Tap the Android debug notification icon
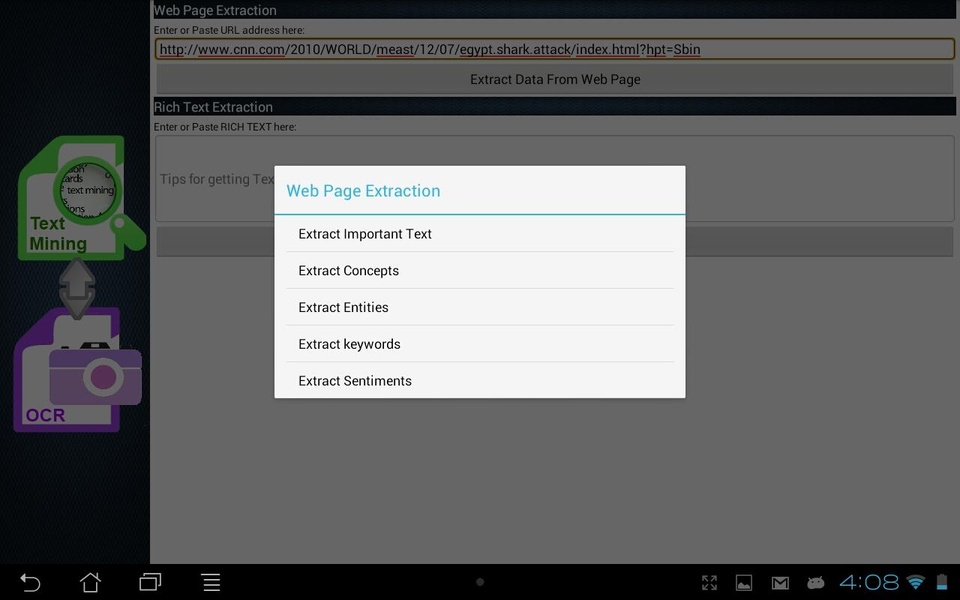The height and width of the screenshot is (600, 960). coord(816,583)
